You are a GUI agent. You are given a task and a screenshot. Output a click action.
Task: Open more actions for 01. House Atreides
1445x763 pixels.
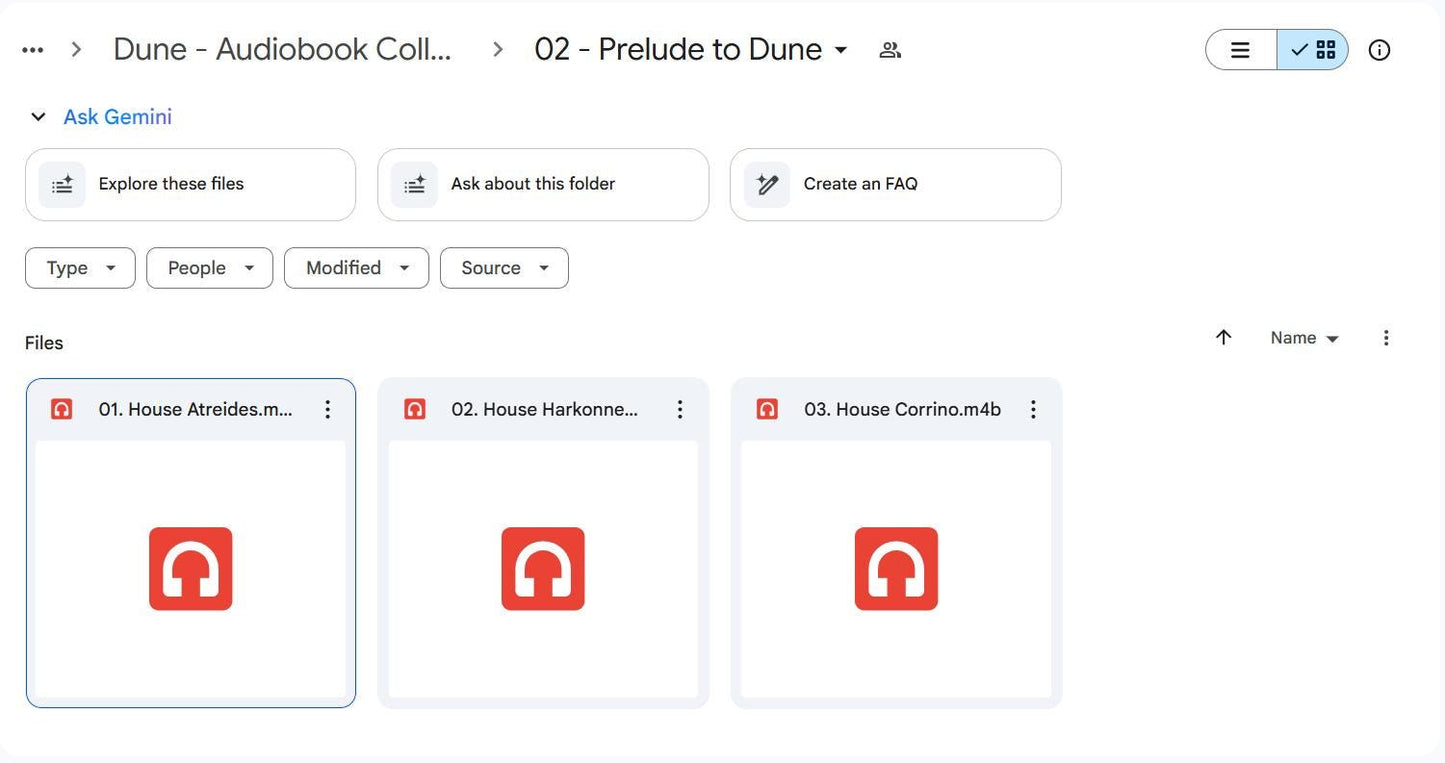tap(327, 409)
